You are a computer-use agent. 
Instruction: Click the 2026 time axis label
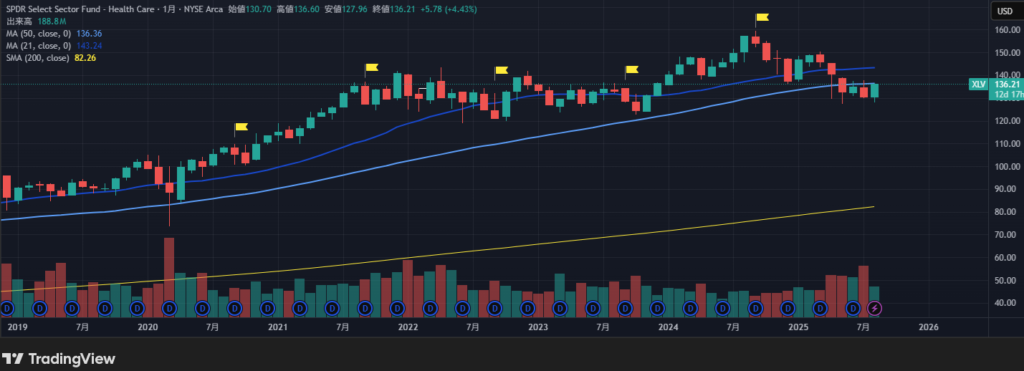pos(928,327)
